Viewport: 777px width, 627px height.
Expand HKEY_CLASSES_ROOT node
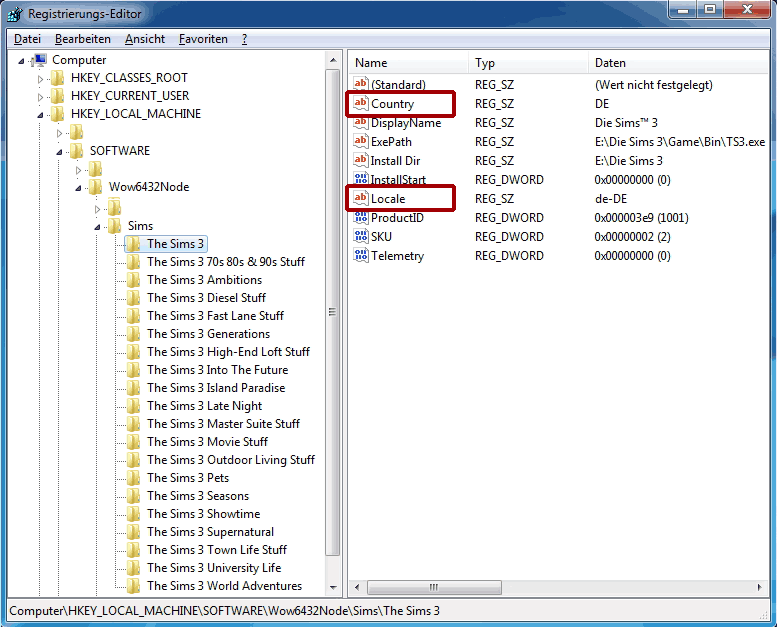40,79
